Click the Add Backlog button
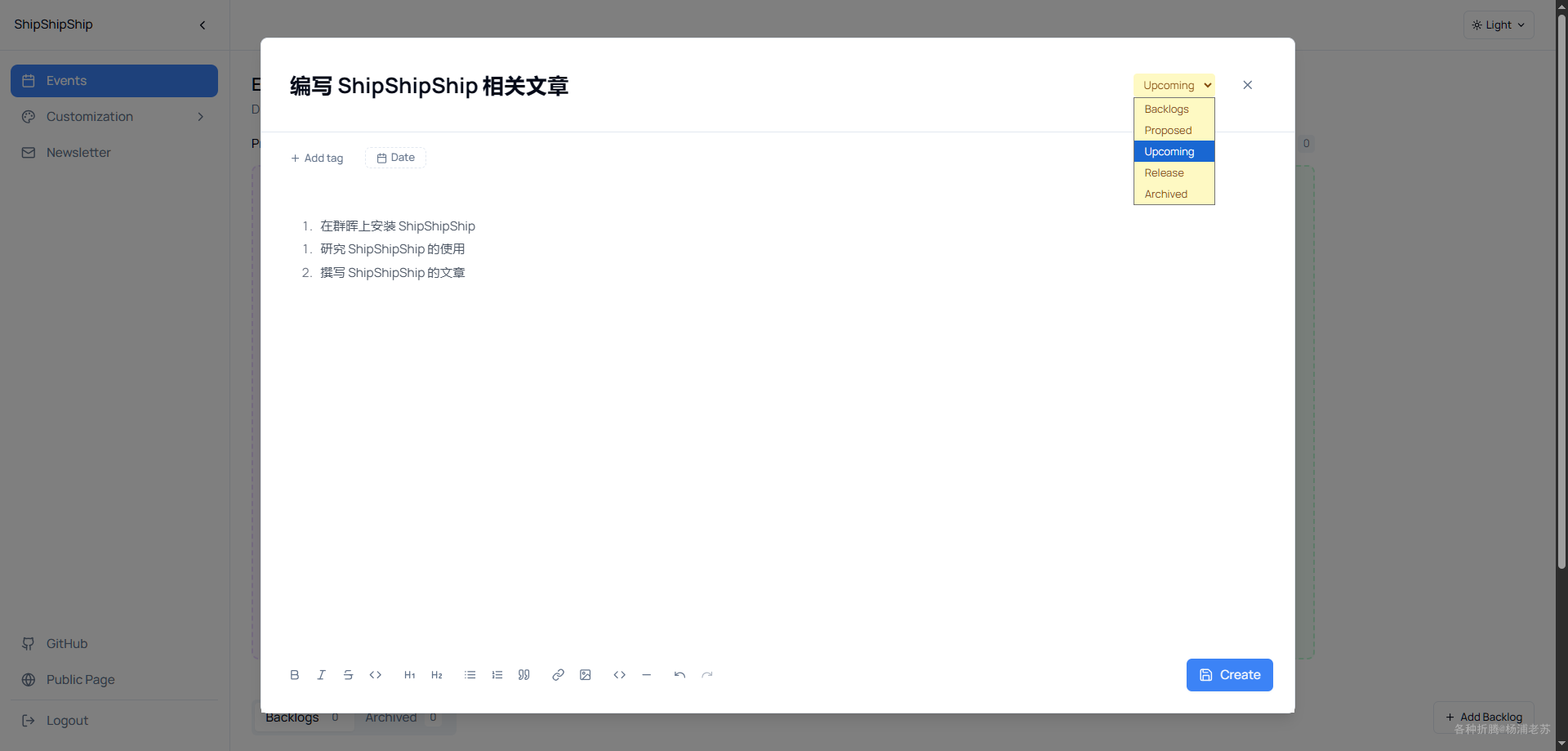The image size is (1568, 751). [x=1484, y=717]
